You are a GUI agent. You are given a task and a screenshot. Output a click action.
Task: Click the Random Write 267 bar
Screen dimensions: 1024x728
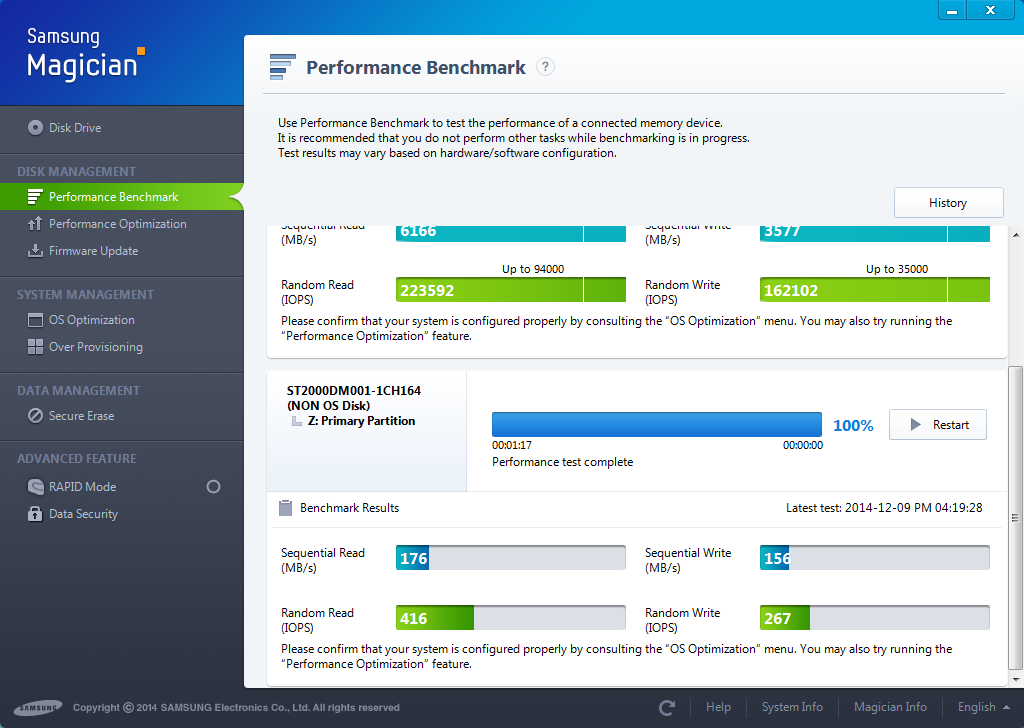tap(874, 618)
